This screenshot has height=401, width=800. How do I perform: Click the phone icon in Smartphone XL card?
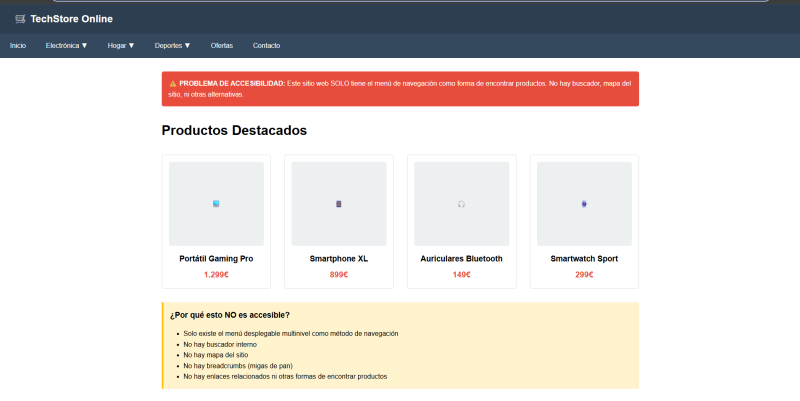(x=339, y=204)
